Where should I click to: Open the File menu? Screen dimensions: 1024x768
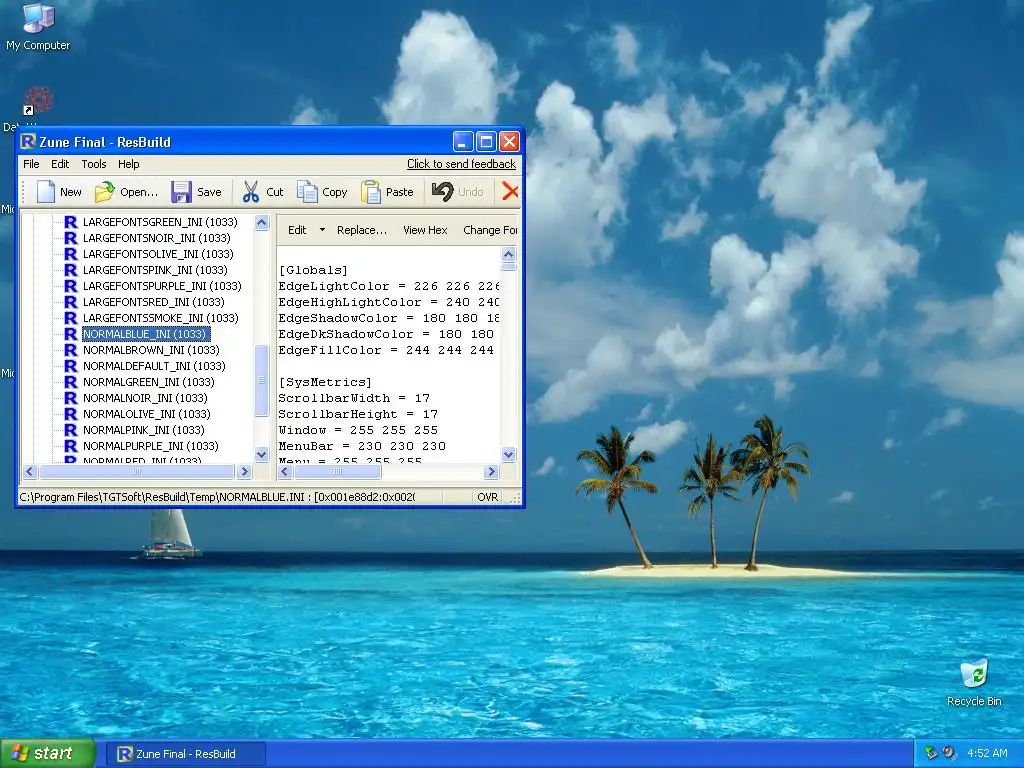31,164
